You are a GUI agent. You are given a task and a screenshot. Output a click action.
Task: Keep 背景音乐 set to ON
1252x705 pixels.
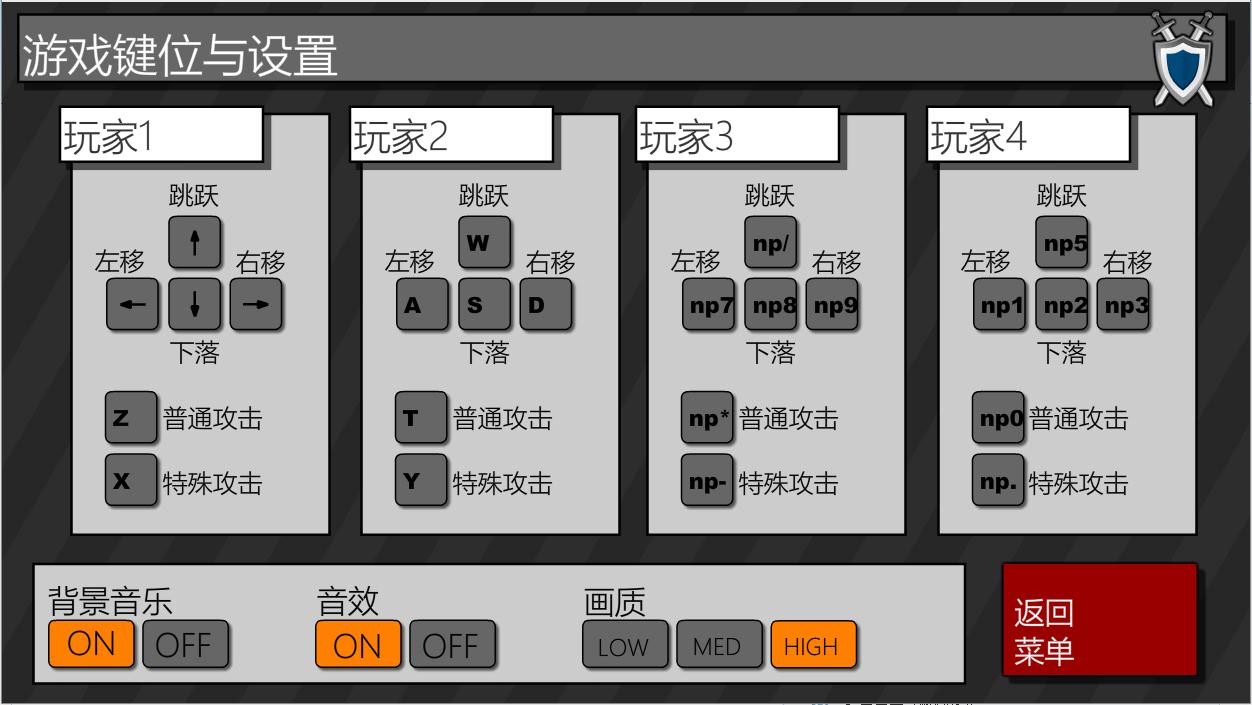(91, 644)
